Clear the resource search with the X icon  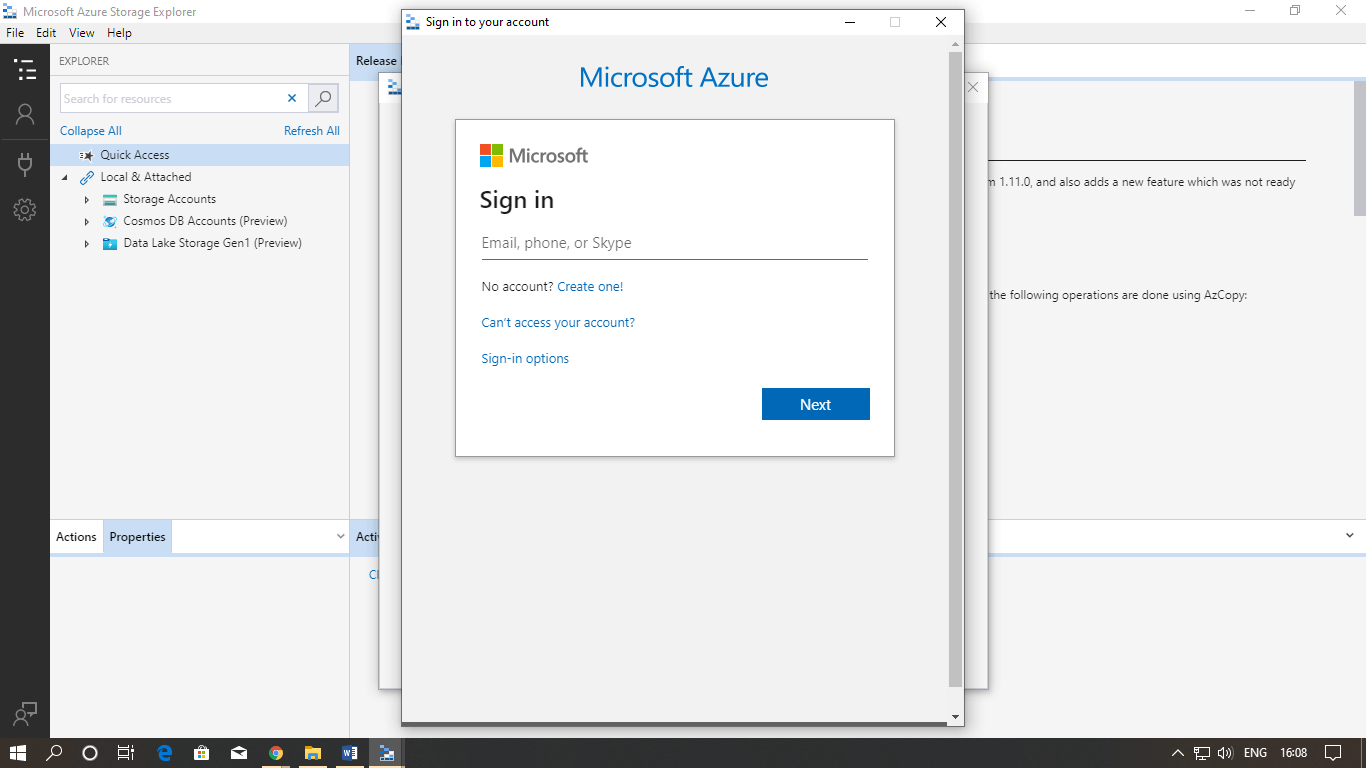(292, 98)
